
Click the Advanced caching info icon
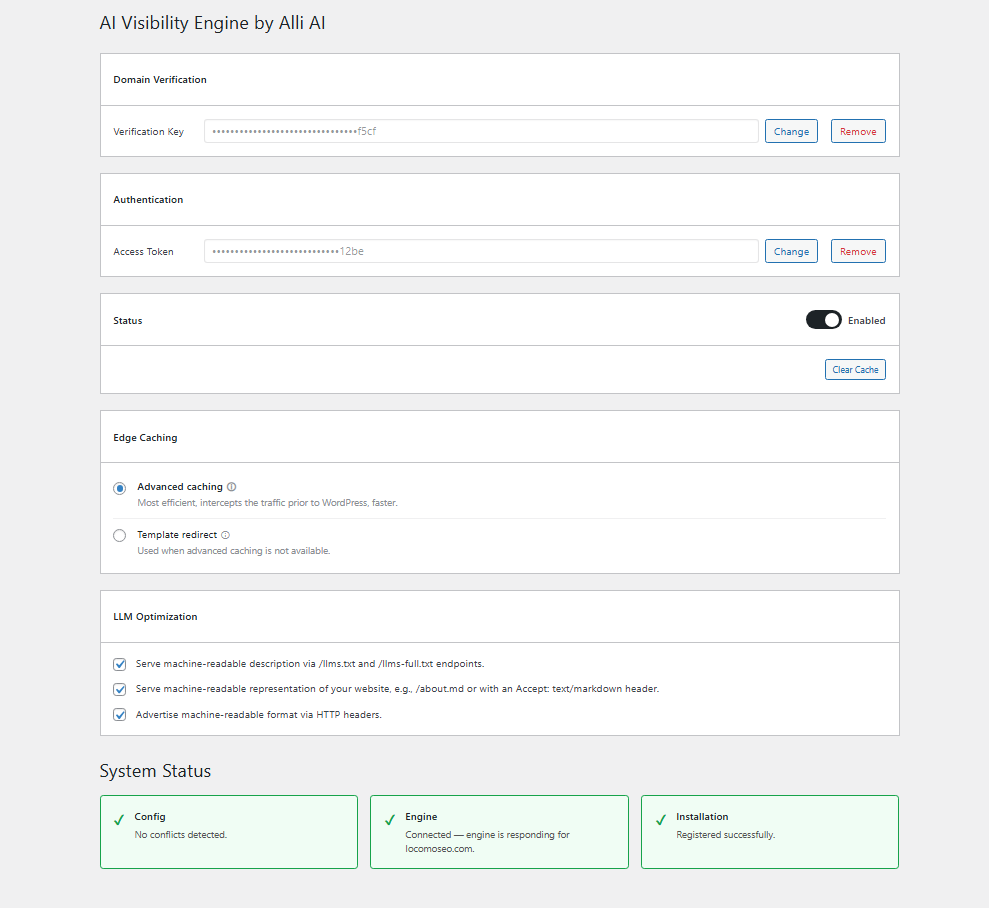coord(231,487)
